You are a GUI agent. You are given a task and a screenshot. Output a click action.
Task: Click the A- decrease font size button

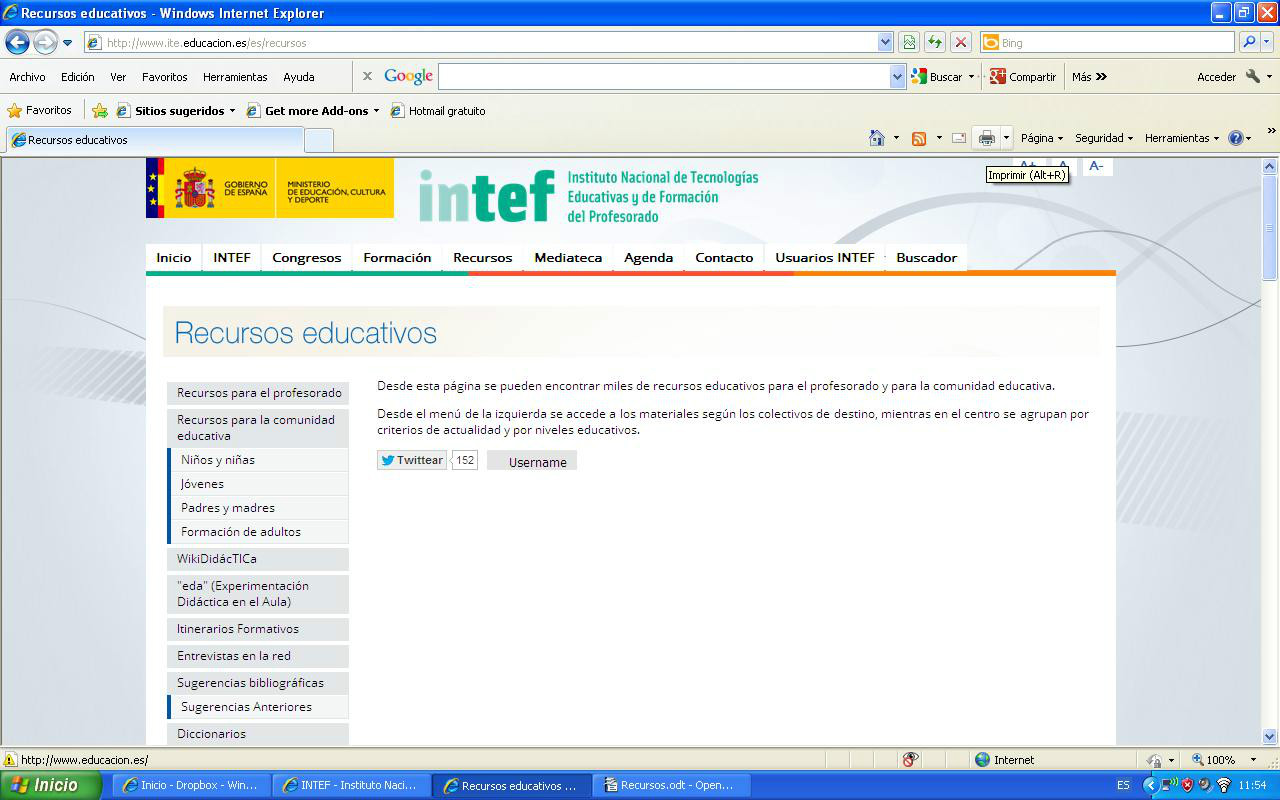pos(1096,166)
